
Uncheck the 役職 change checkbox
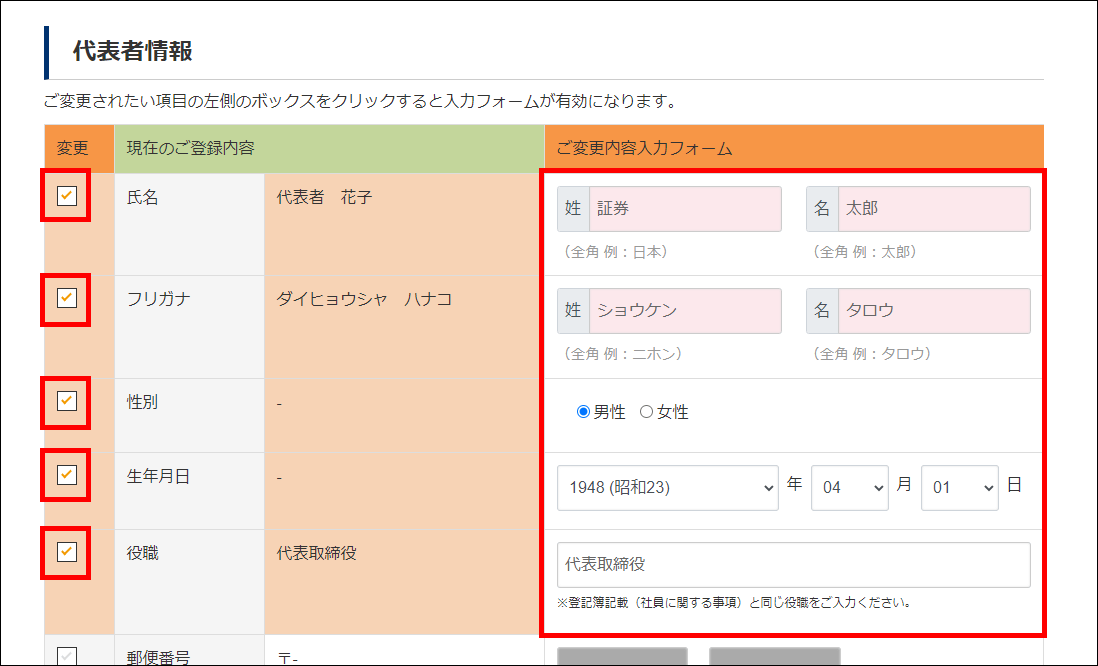pyautogui.click(x=67, y=551)
